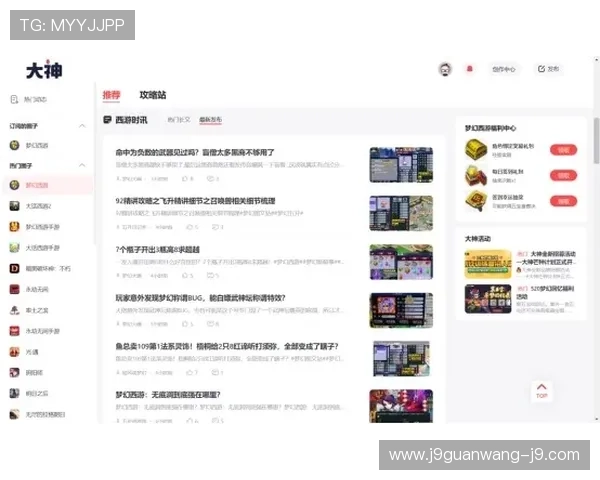Click the scrollbar down arrow
This screenshot has height=480, width=600.
tap(596, 419)
